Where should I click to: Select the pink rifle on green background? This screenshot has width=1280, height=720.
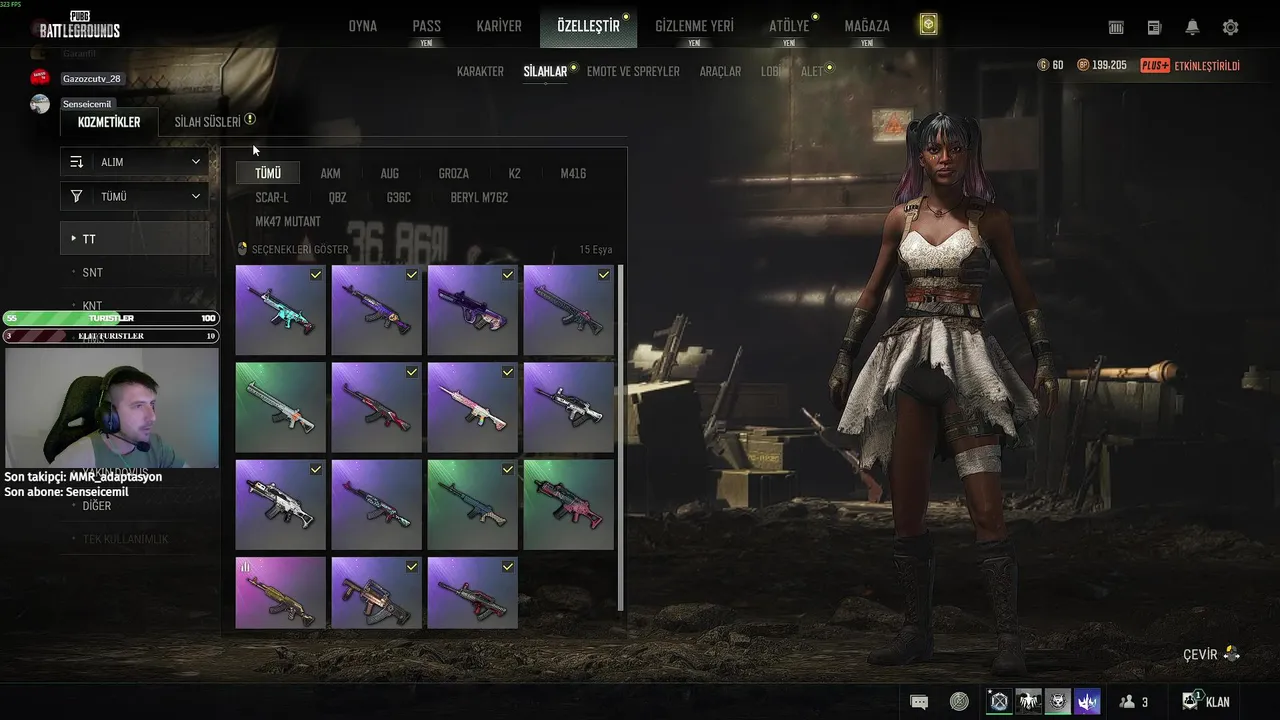tap(568, 504)
